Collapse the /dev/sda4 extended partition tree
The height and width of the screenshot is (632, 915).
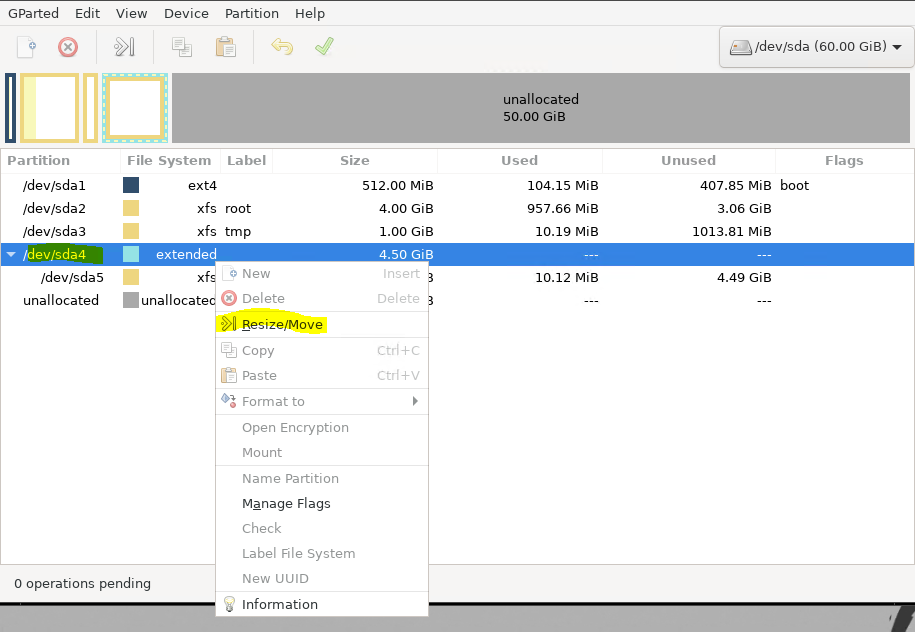(11, 254)
